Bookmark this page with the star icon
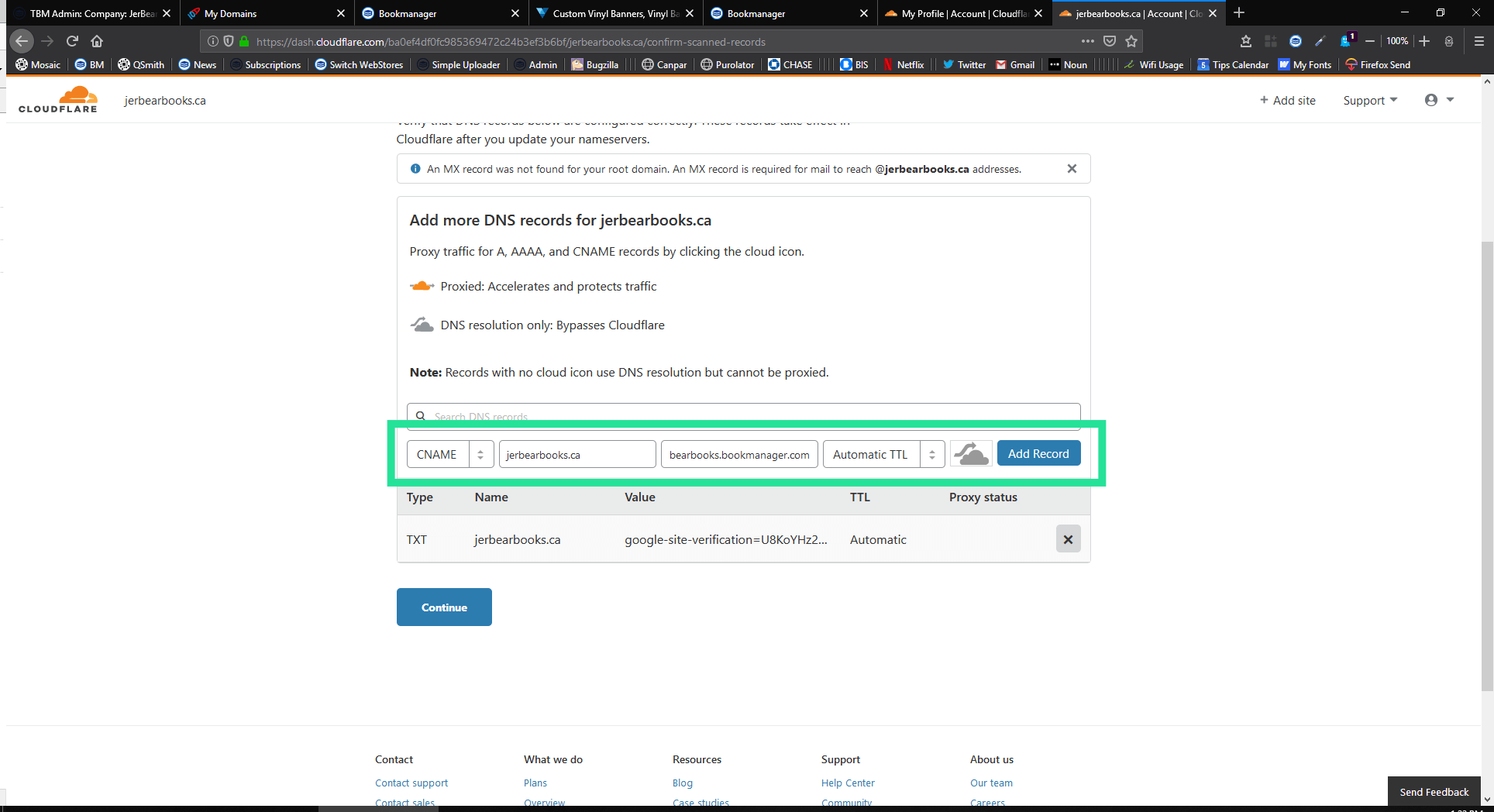1494x812 pixels. click(1131, 41)
